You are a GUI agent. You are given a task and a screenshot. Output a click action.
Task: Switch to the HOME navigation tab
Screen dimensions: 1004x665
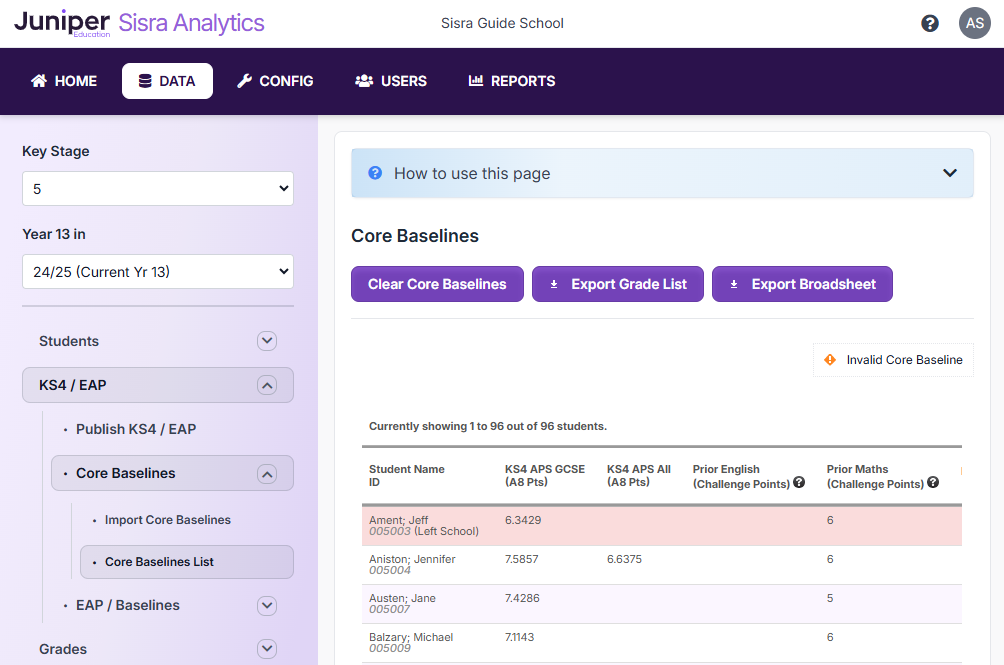pyautogui.click(x=63, y=81)
